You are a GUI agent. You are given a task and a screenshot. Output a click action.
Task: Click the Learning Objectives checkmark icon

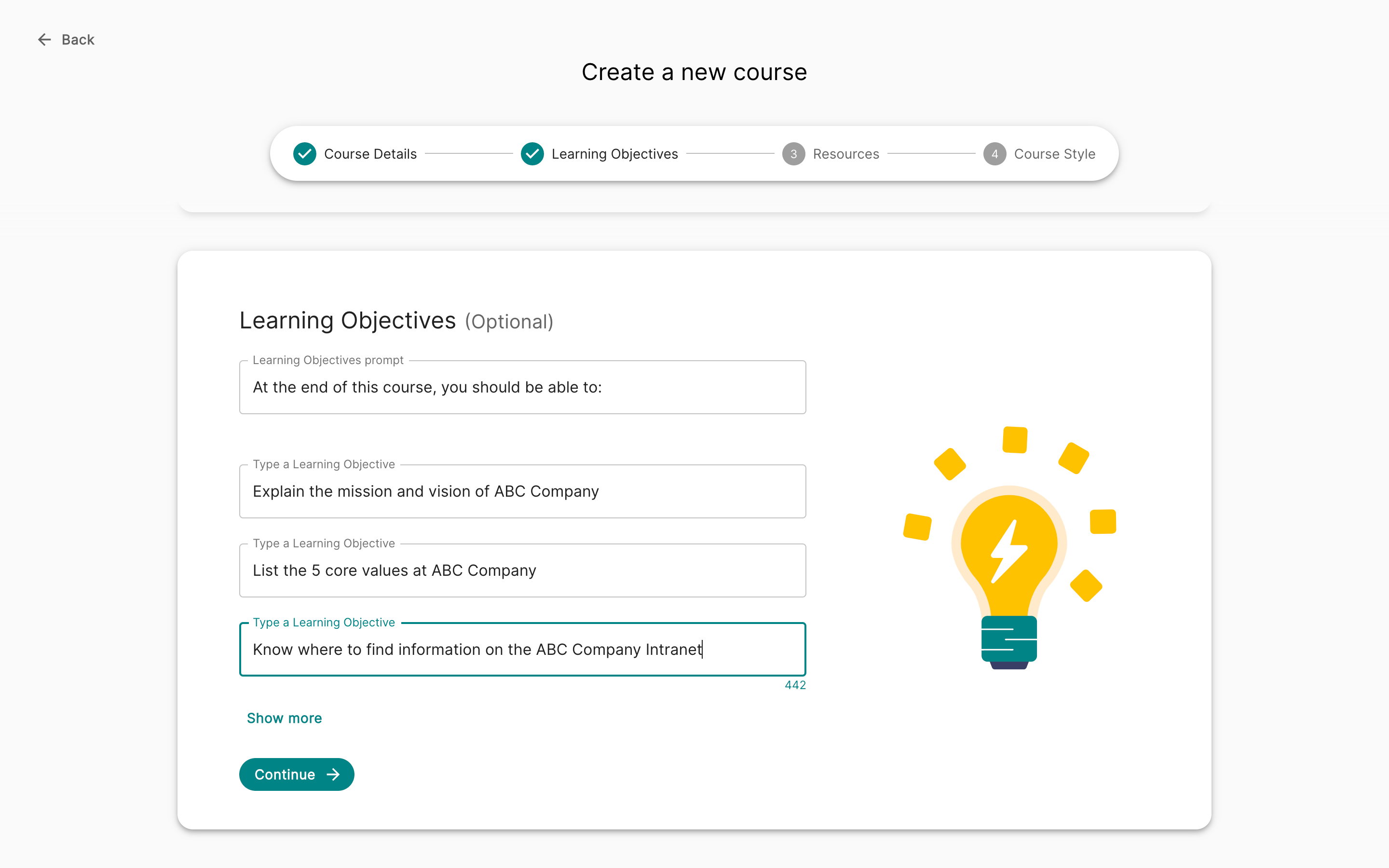[532, 154]
